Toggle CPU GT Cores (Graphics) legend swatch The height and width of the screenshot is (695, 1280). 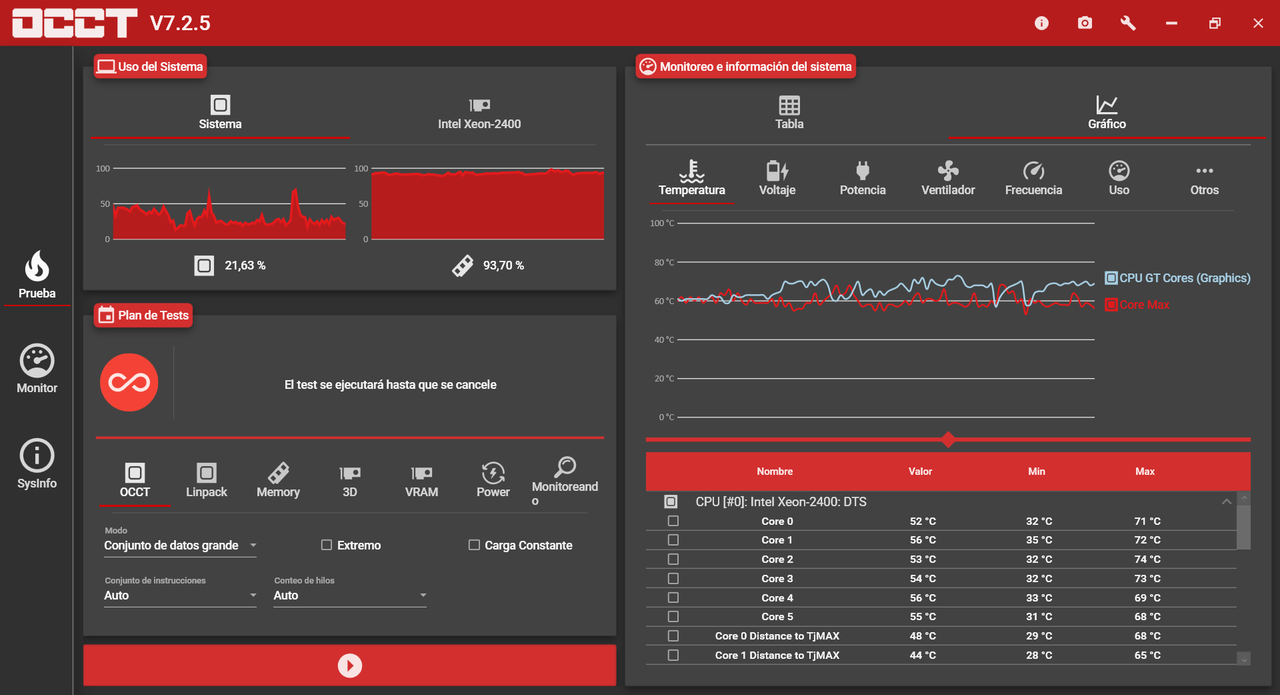point(1111,278)
